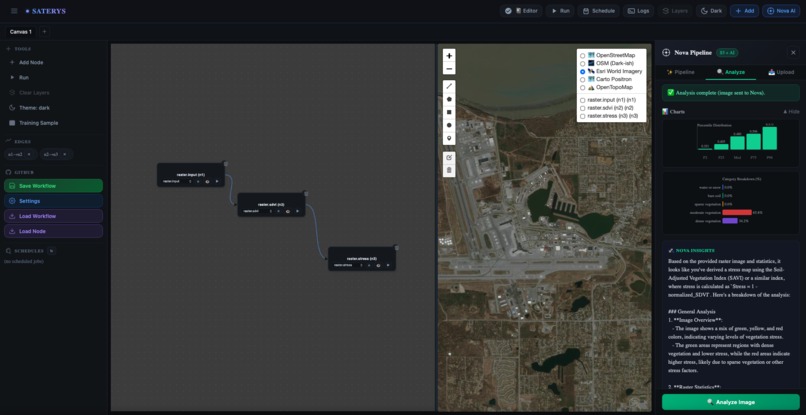
Task: Run the raster.stress (n3) node with its play icon
Action: tap(388, 265)
